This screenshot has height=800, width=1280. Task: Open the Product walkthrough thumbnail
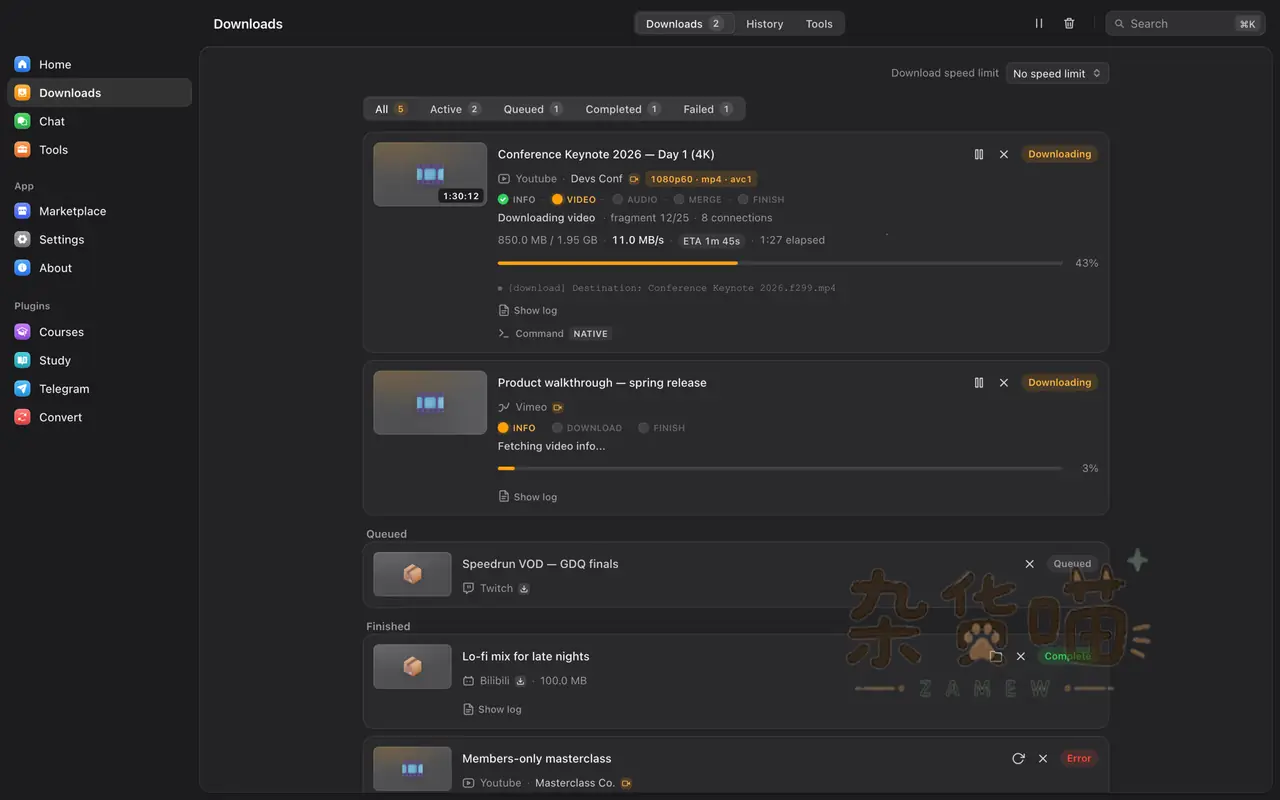[430, 403]
